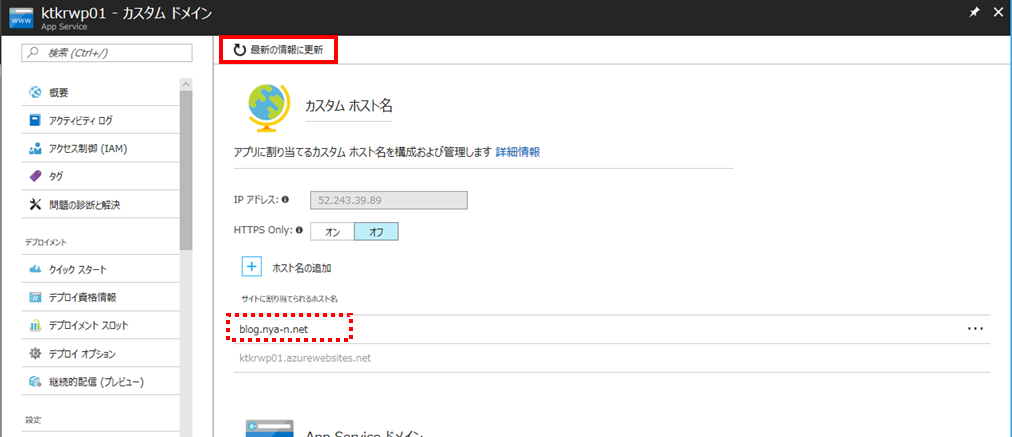Open デプロイ オプション menu item
The image size is (1012, 437).
(x=101, y=354)
